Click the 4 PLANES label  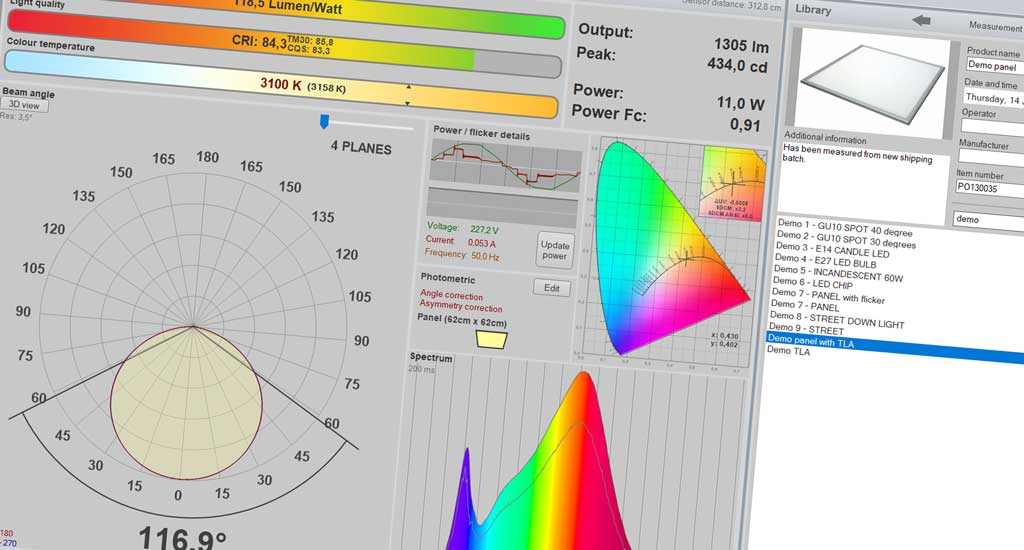pos(361,148)
